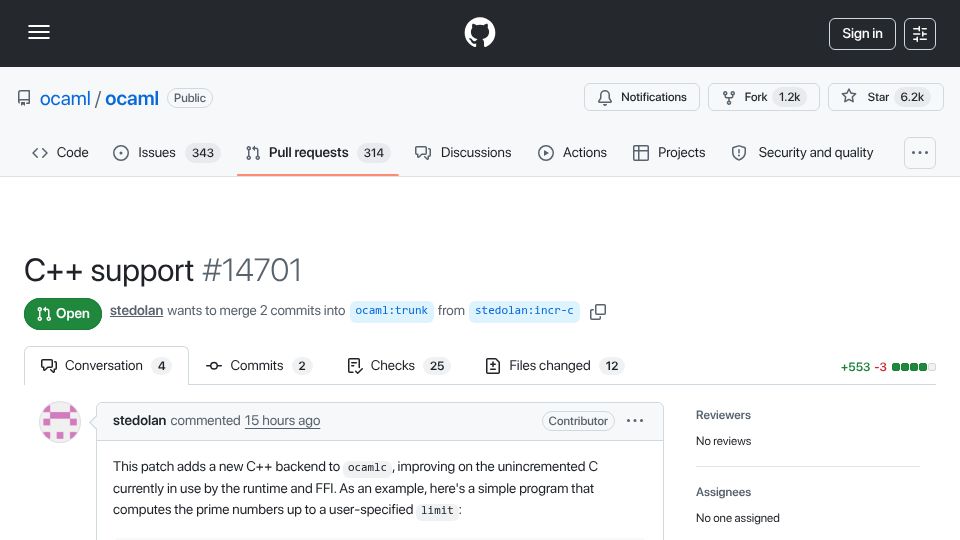This screenshot has width=960, height=540.
Task: Open the Discussions tab
Action: click(463, 153)
